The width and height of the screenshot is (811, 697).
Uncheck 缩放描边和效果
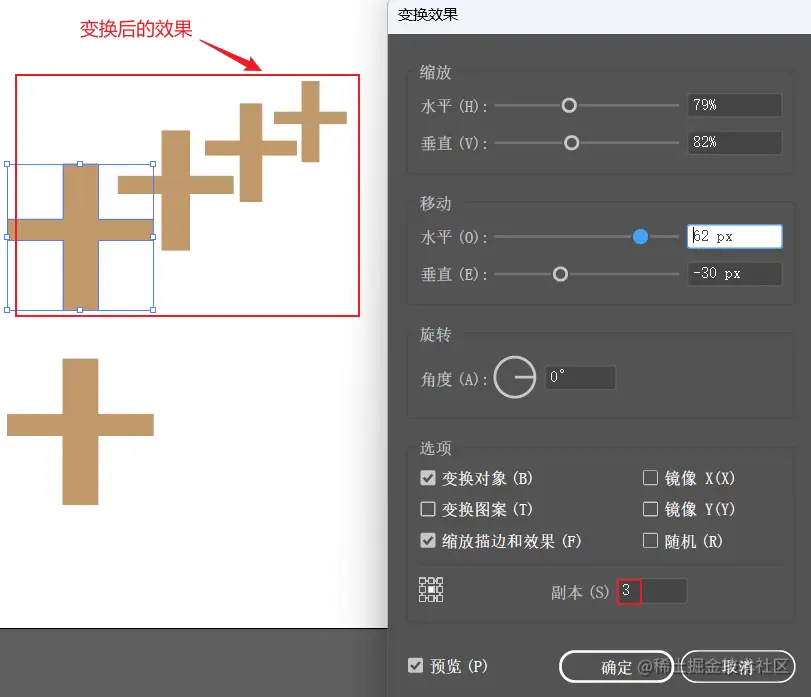pyautogui.click(x=428, y=540)
